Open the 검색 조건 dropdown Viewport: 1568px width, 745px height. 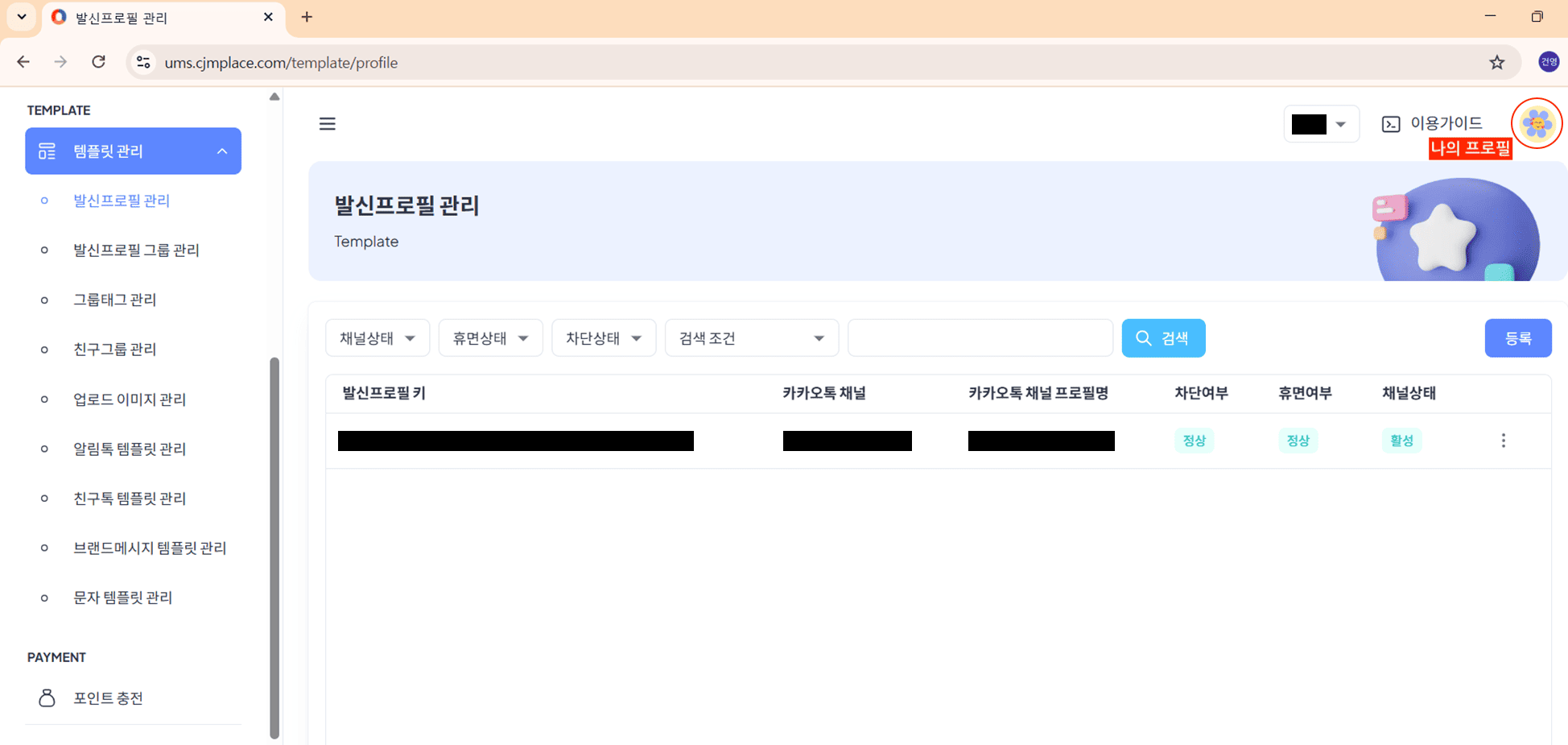coord(751,337)
